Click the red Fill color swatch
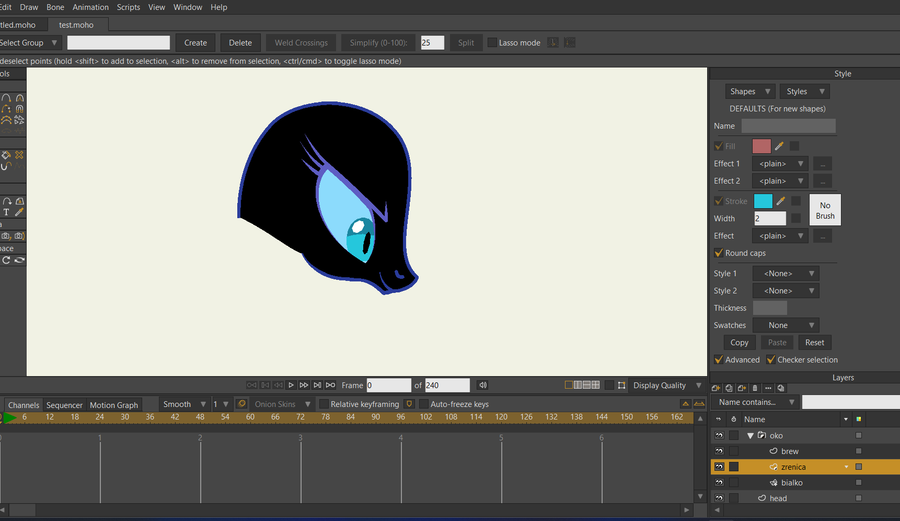 click(762, 146)
